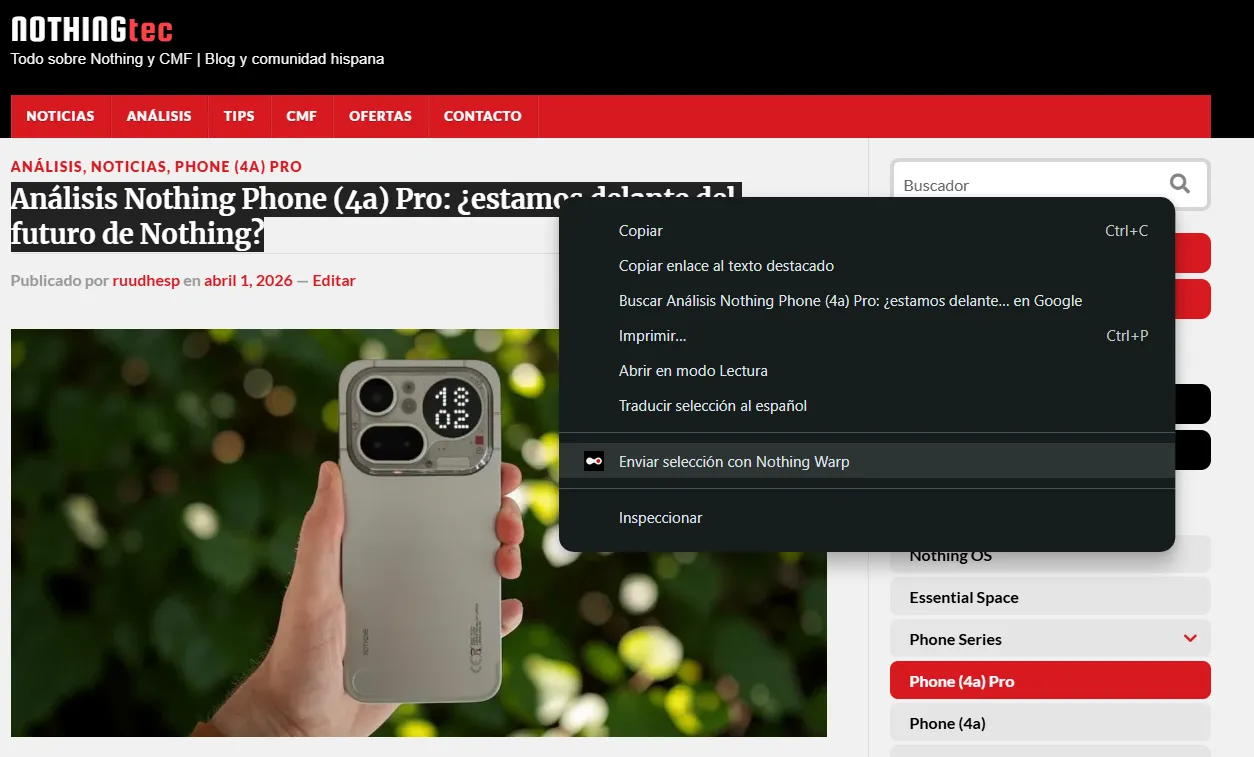Click the NOTHINGtec site logo
This screenshot has height=757, width=1254.
(x=92, y=30)
